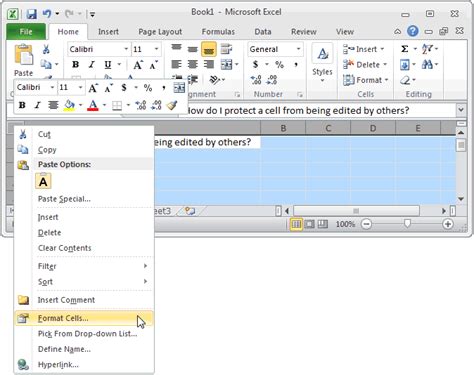Click the ribbon Paste clipboard icon
This screenshot has height=375, width=474.
click(x=23, y=55)
